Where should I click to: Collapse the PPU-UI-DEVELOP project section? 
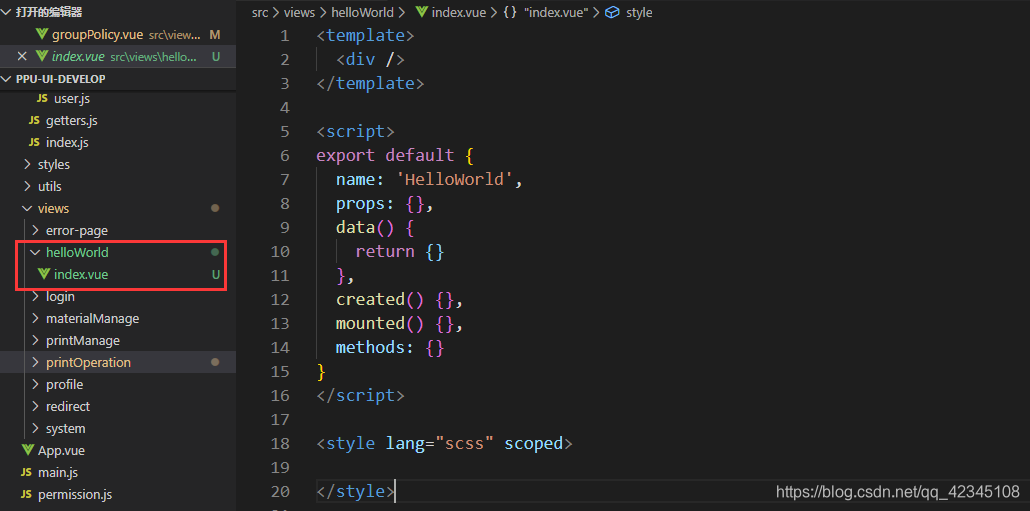point(7,79)
